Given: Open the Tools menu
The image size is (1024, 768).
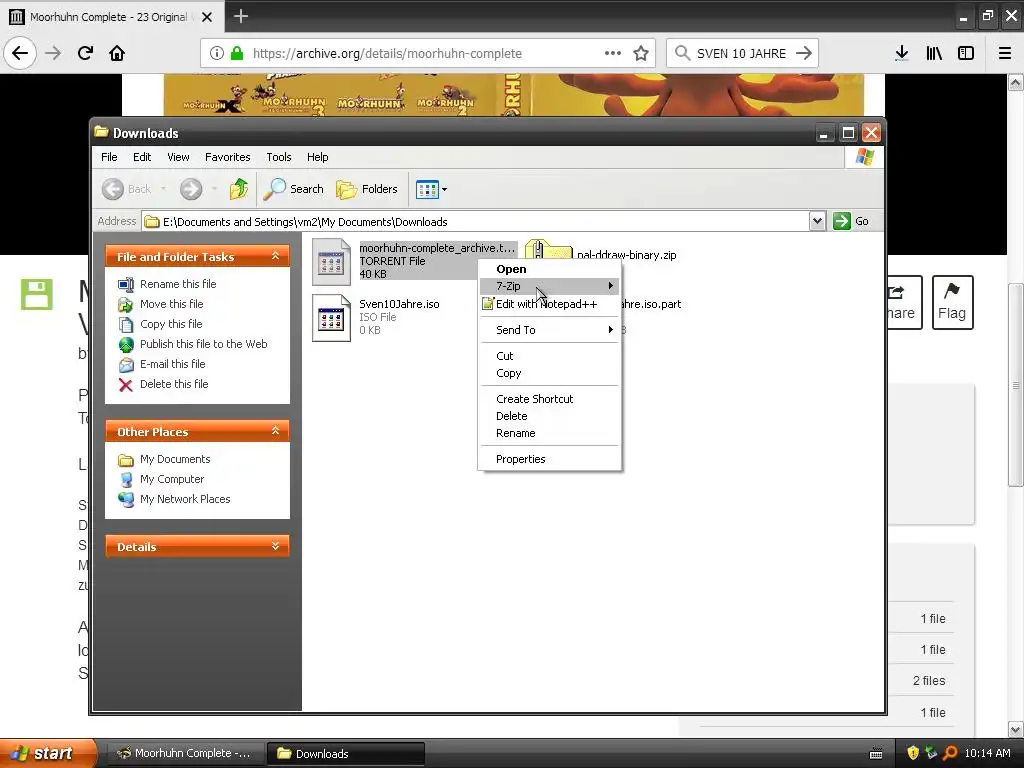Looking at the screenshot, I should click(278, 157).
